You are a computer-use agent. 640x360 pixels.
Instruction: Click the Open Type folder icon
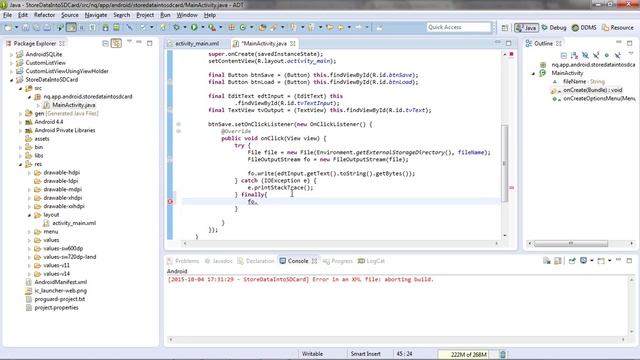[x=262, y=27]
